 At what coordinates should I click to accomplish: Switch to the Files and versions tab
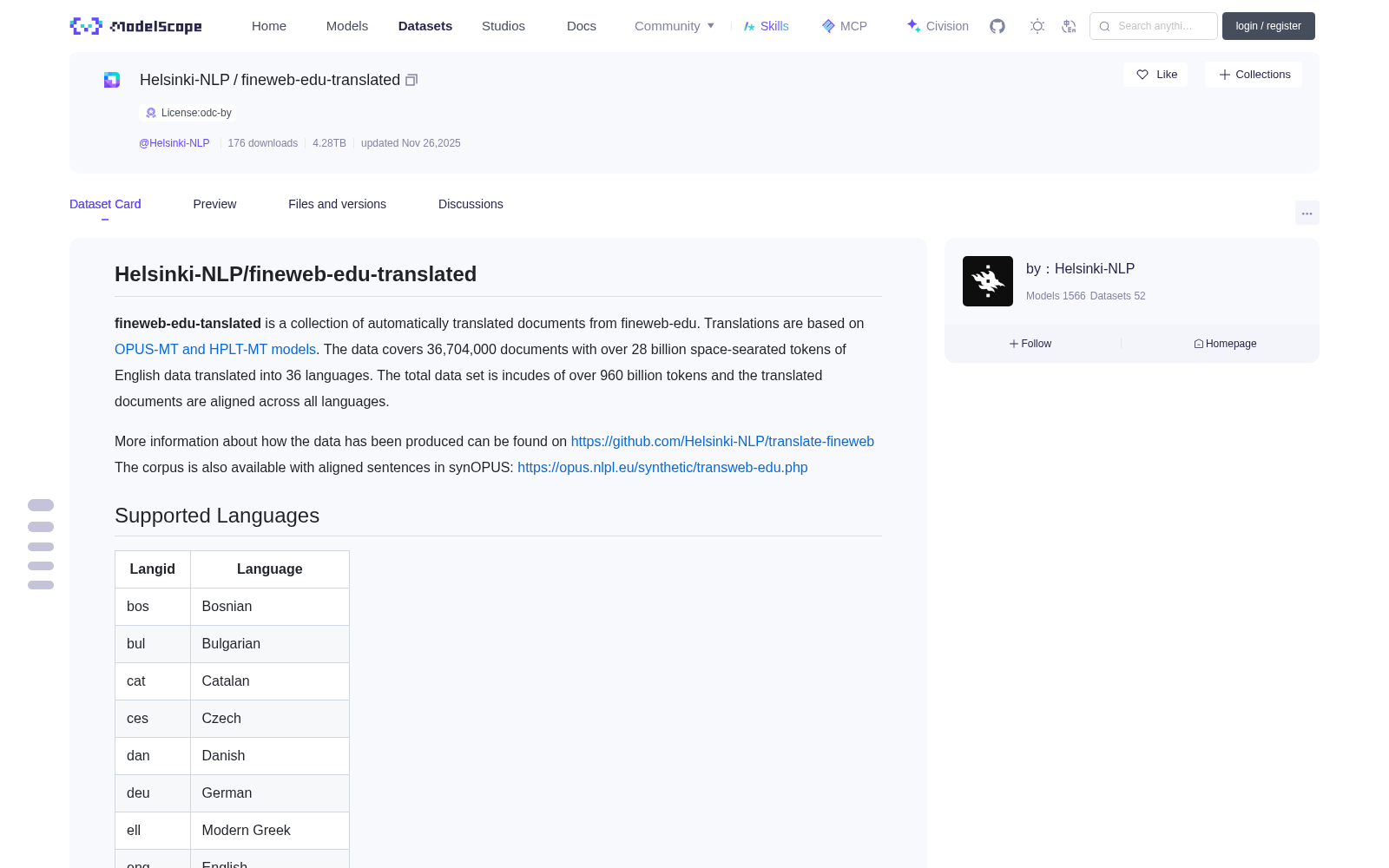tap(337, 204)
